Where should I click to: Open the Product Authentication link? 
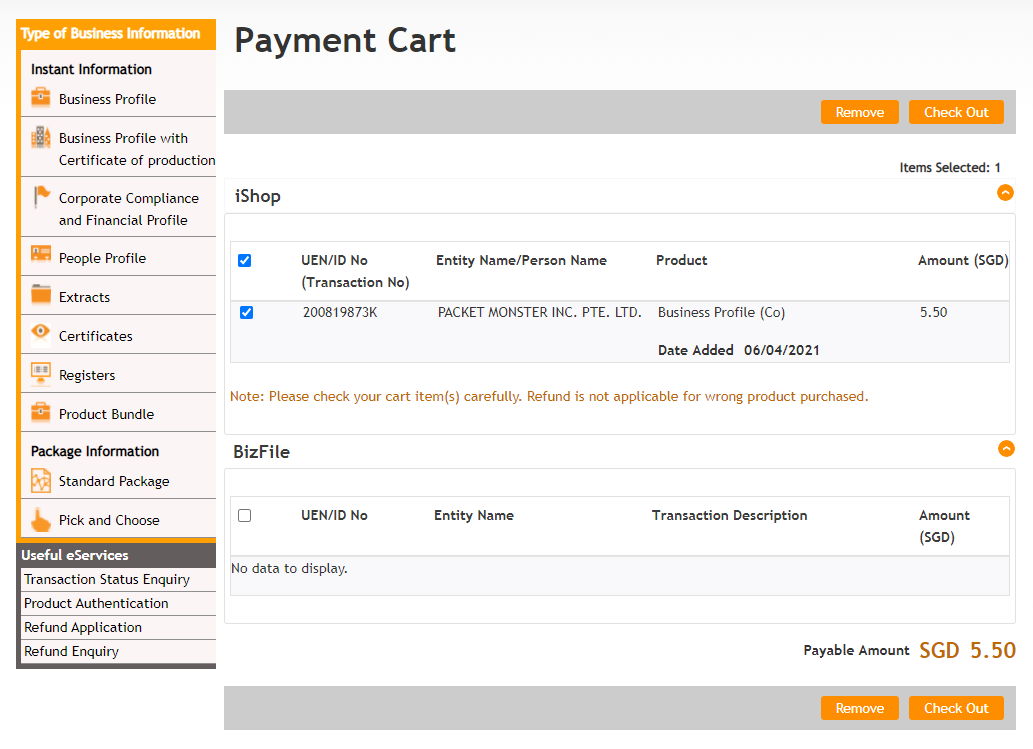[x=96, y=604]
